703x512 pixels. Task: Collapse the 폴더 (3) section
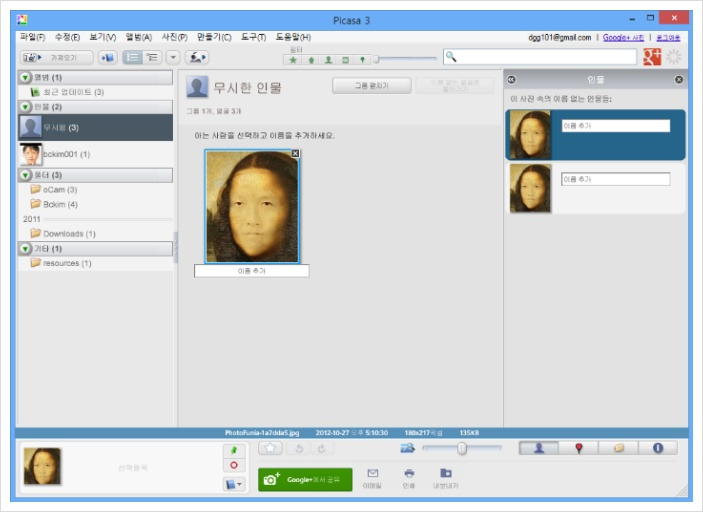click(x=26, y=175)
